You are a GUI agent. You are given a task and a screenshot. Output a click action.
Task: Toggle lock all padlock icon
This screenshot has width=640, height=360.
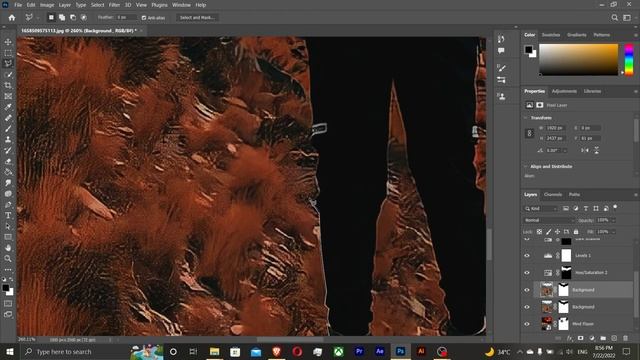576,232
